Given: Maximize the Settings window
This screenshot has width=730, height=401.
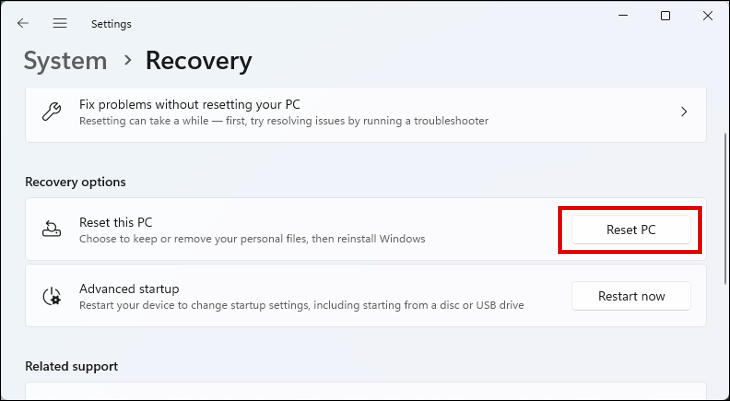Looking at the screenshot, I should [x=666, y=16].
